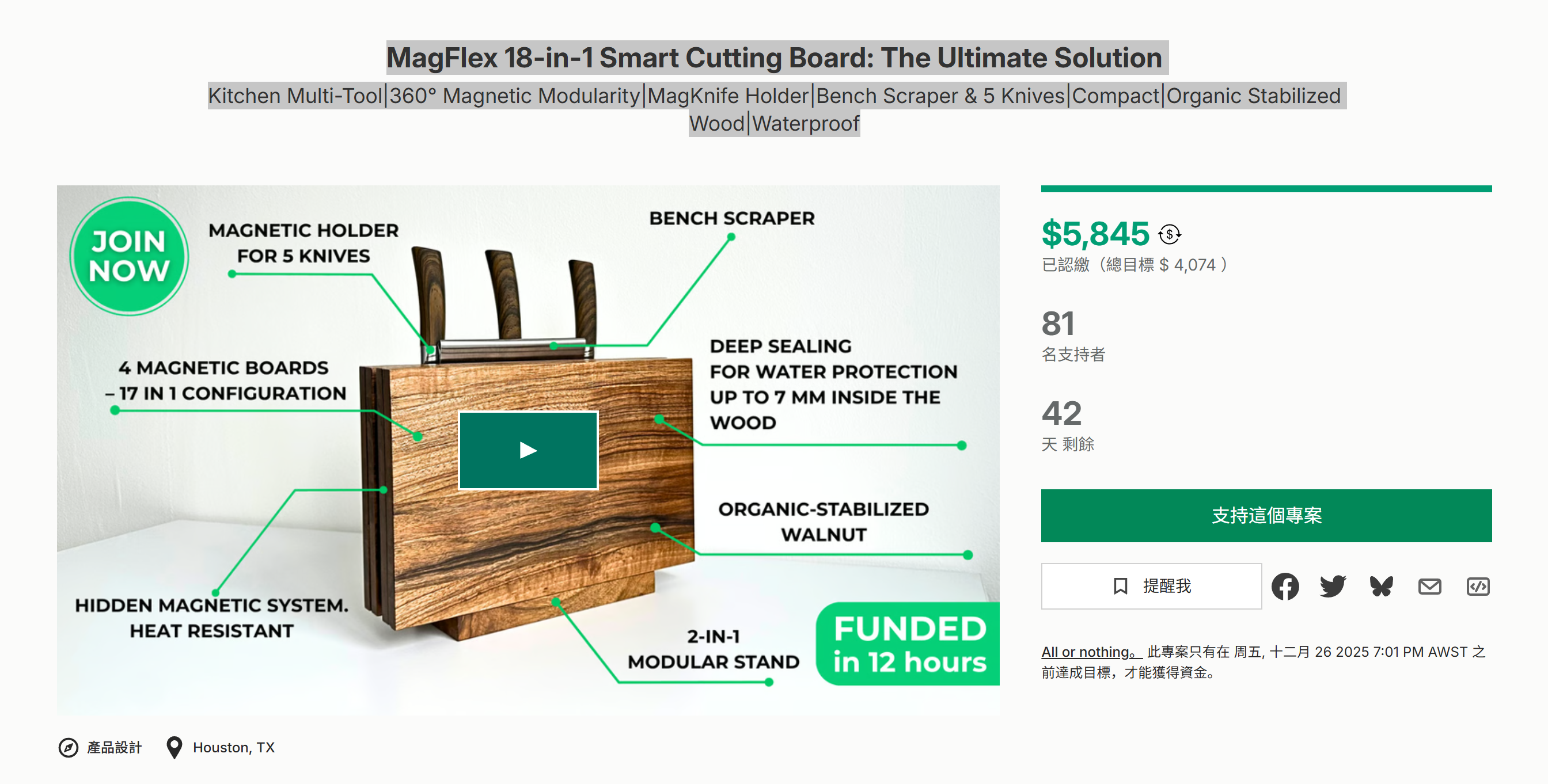The height and width of the screenshot is (784, 1548).
Task: Share the project via email
Action: point(1430,587)
